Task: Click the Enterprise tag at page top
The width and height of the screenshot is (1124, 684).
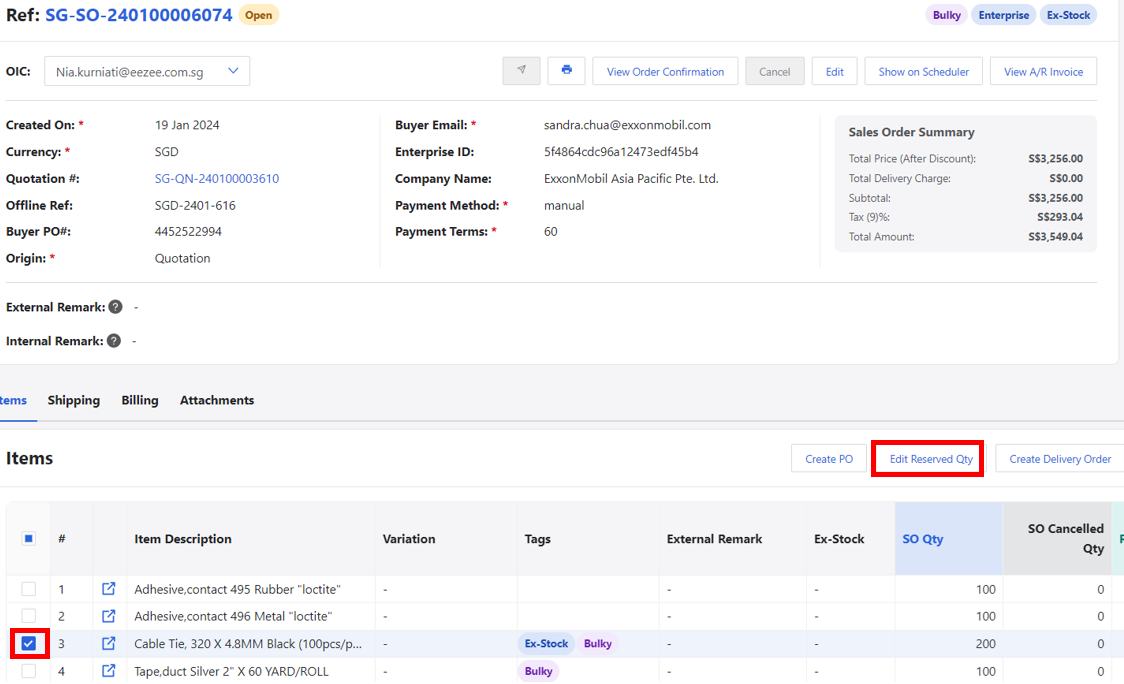Action: point(1004,15)
